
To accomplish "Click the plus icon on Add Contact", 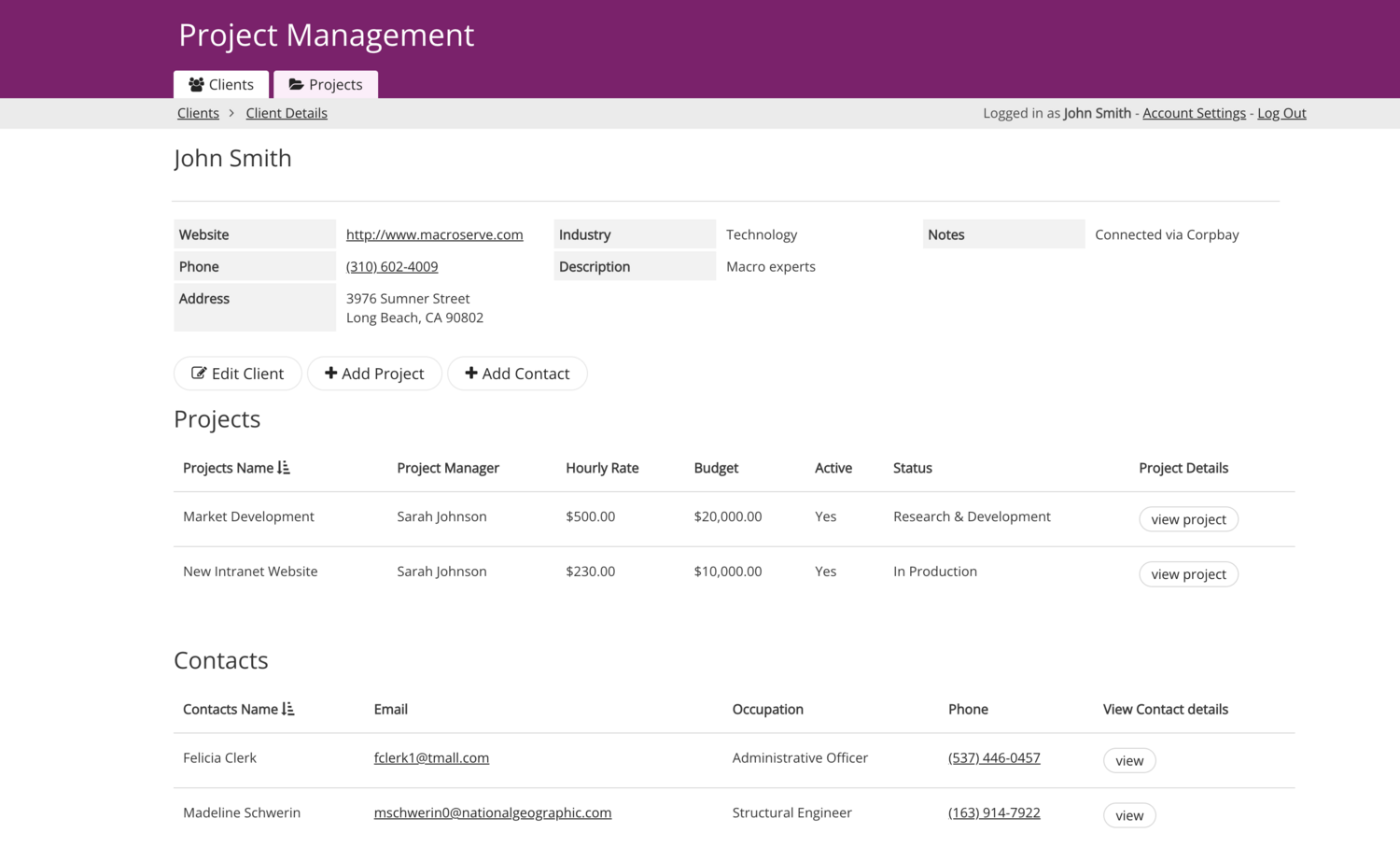I will 470,373.
